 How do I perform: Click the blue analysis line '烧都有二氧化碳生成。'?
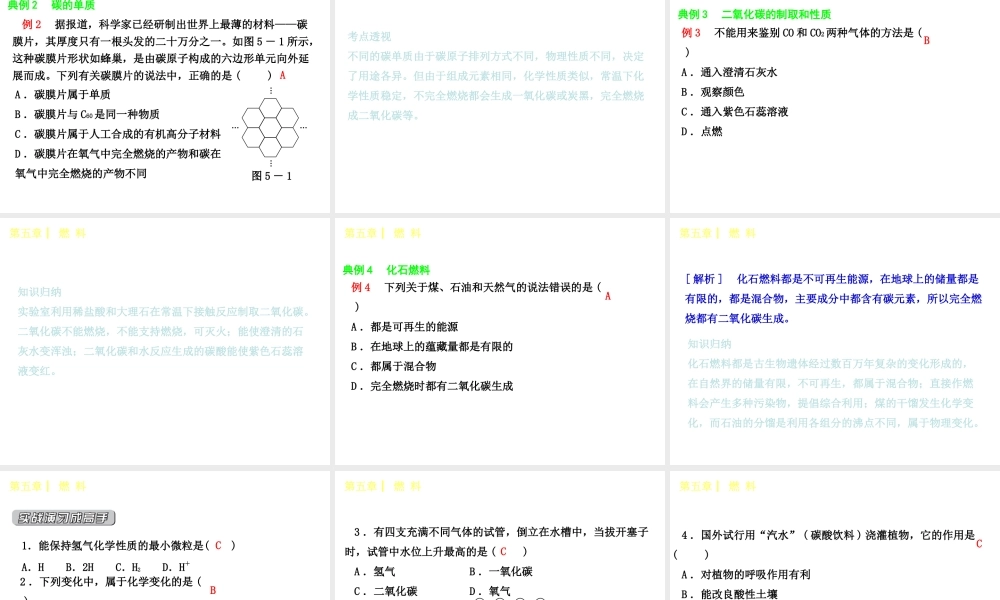(738, 318)
